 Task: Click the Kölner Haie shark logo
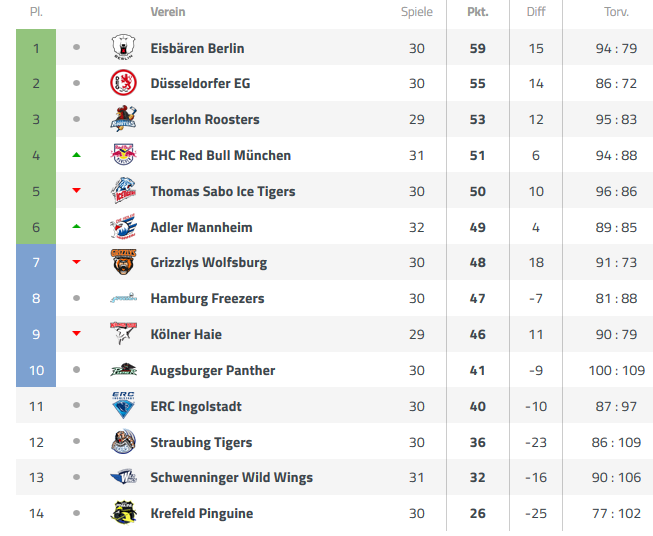coord(123,333)
